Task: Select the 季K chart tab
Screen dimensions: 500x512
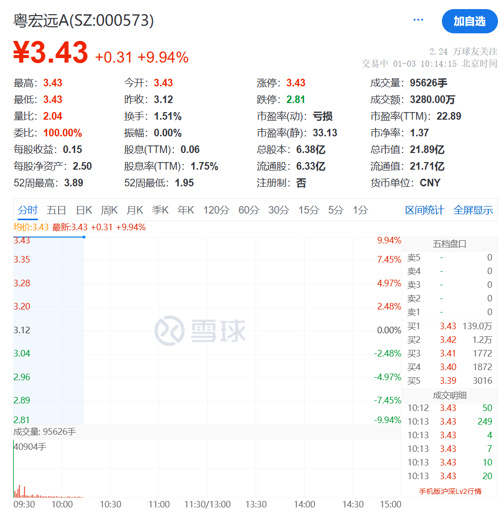Action: point(160,210)
